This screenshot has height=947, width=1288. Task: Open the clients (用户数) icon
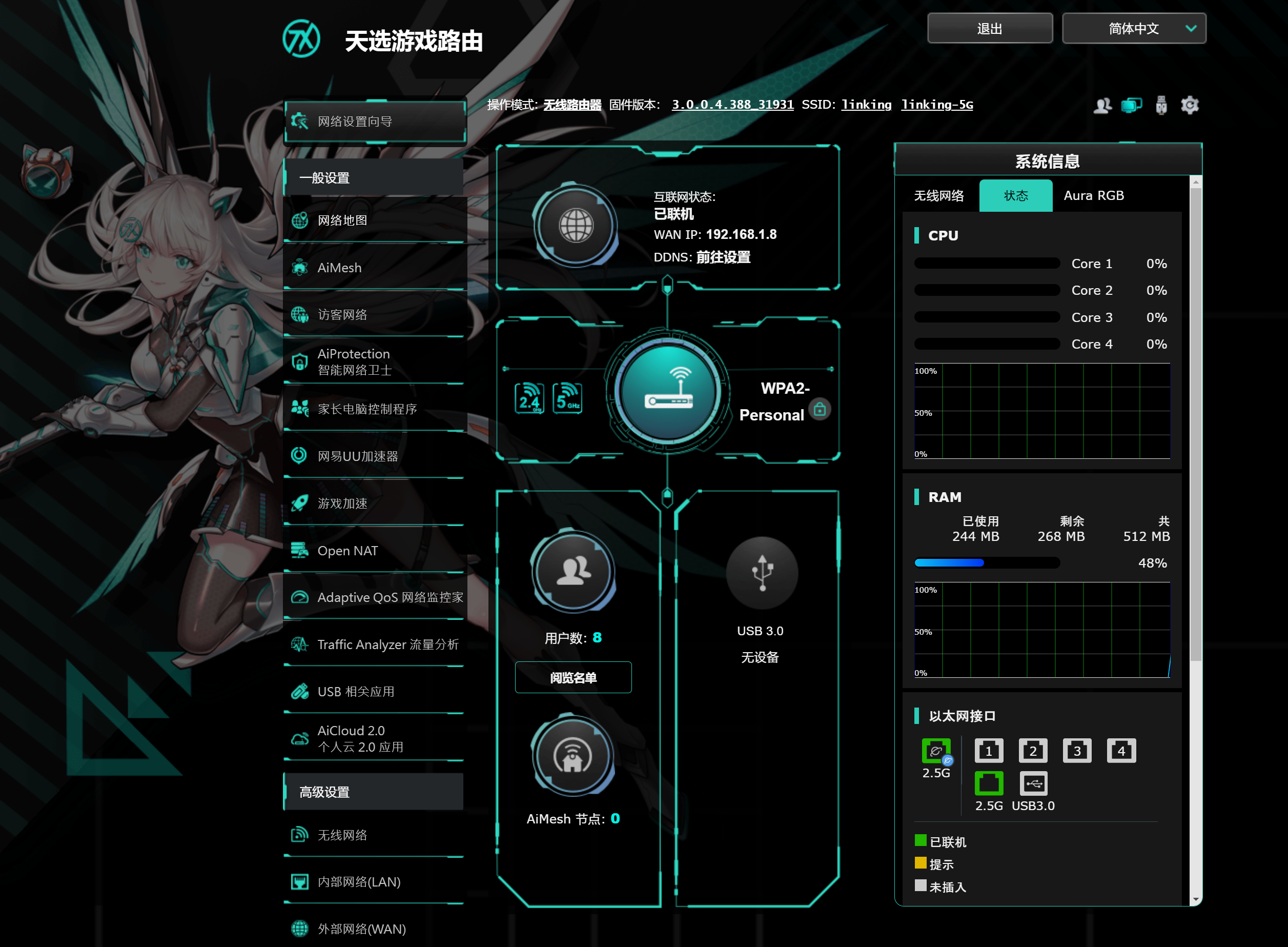pos(574,571)
